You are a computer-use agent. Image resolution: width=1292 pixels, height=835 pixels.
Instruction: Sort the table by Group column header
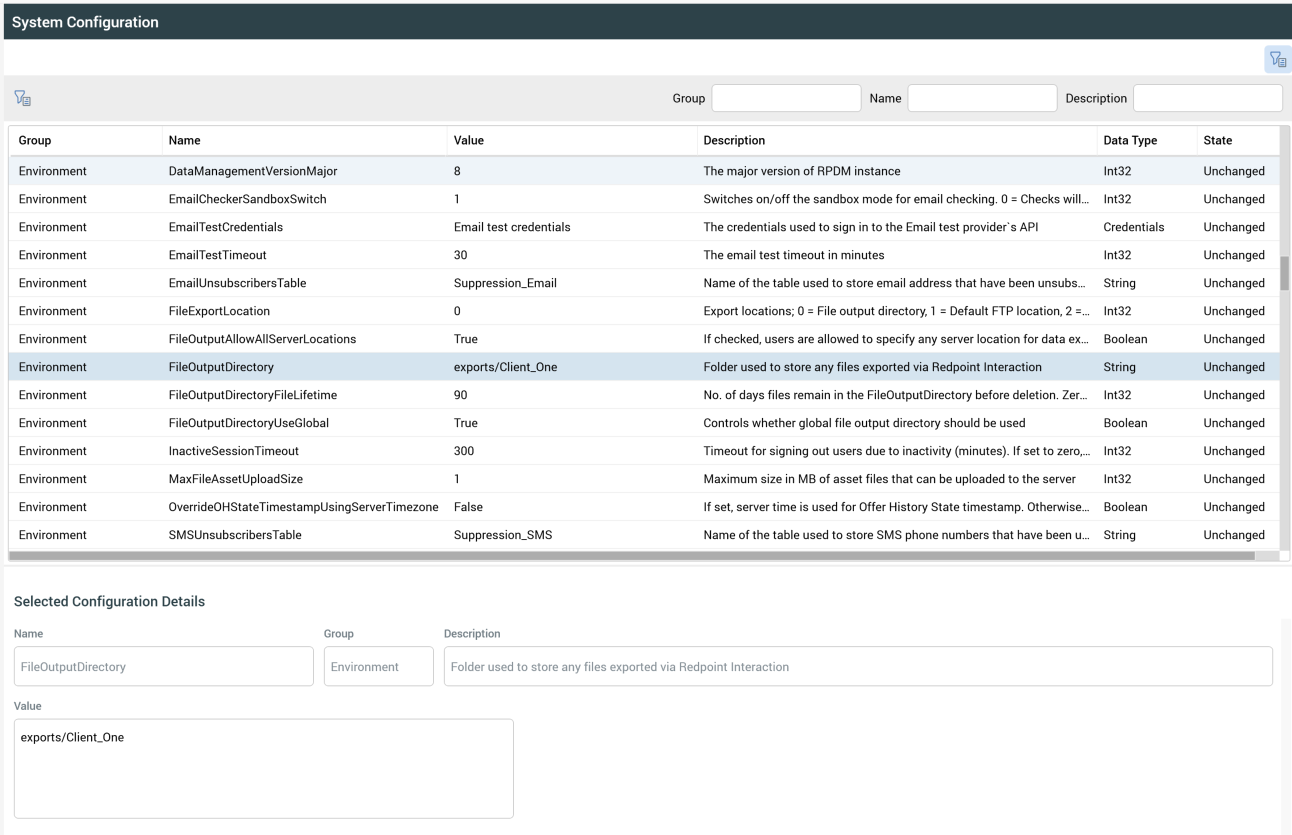point(35,141)
